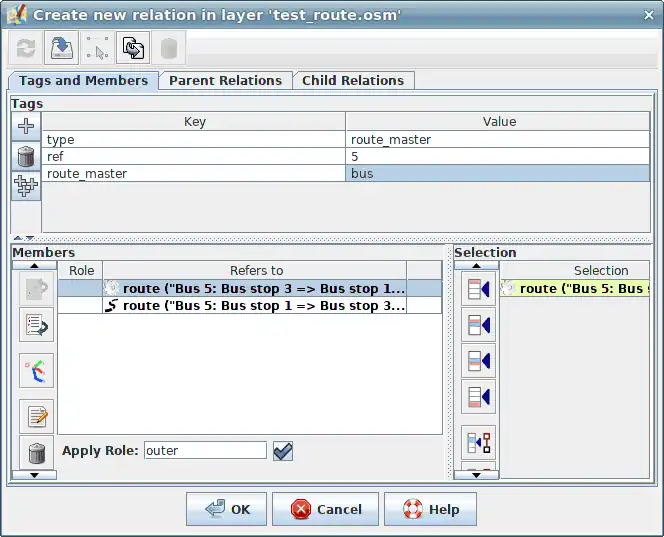Delete selected tag using Tags trash icon
Viewport: 664px width, 537px height.
click(x=26, y=156)
